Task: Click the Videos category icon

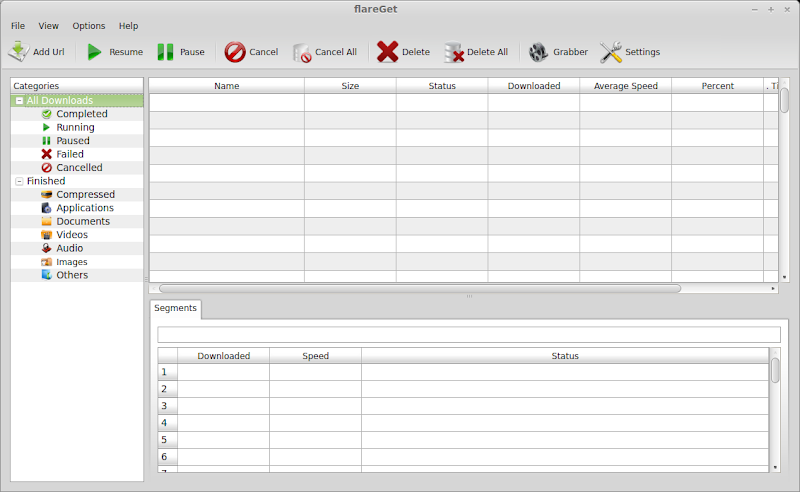Action: (x=46, y=235)
